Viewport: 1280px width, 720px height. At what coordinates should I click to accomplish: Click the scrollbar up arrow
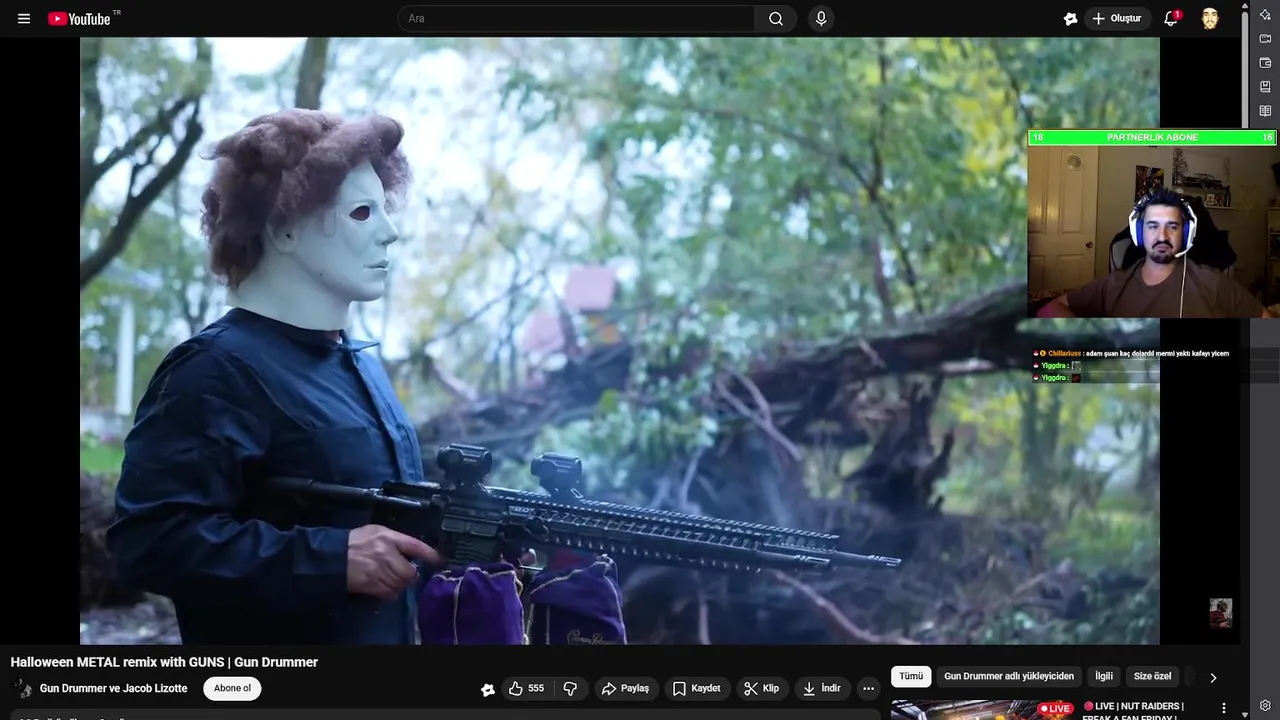click(x=1245, y=5)
